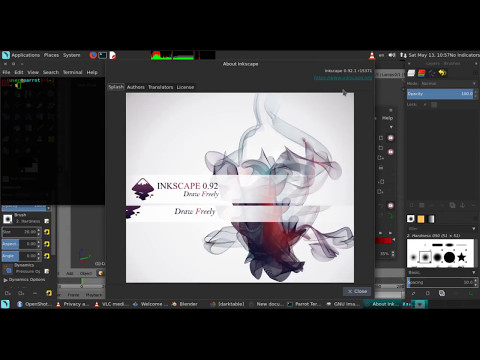This screenshot has width=480, height=360.
Task: Open the Brushes tab icon in GIMP
Action: coord(411,219)
